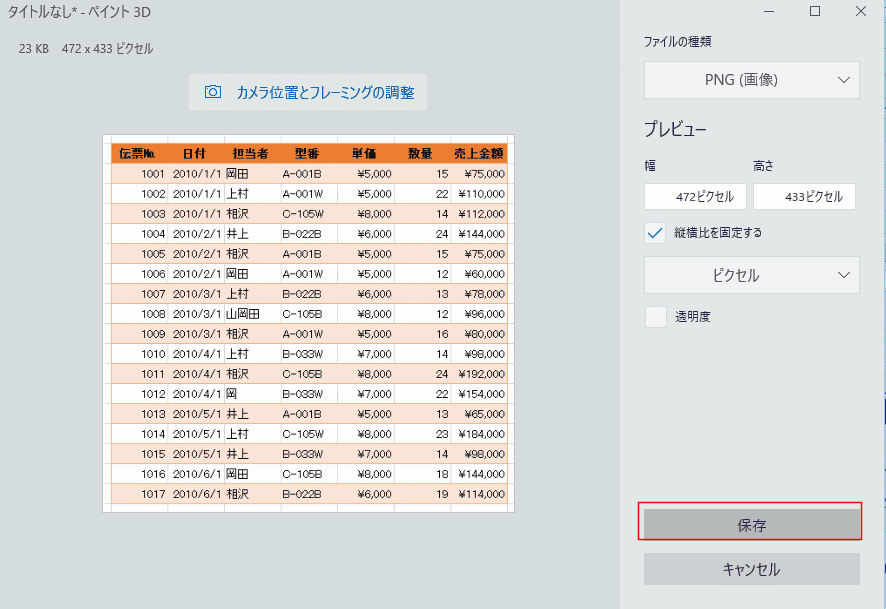The width and height of the screenshot is (886, 609).
Task: Open the PNG file type dropdown
Action: [x=752, y=80]
